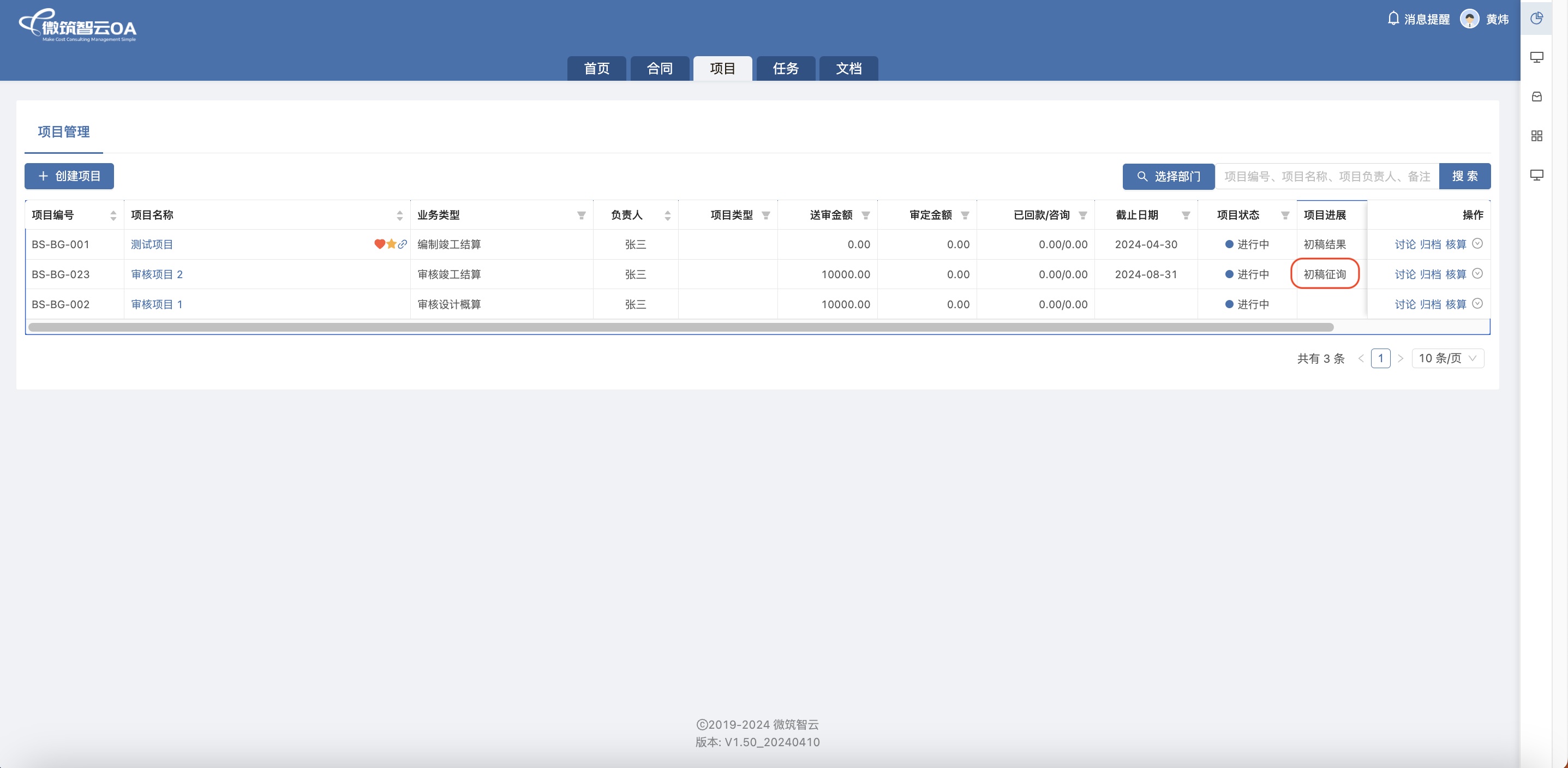Open the 业务类型 column filter
The width and height of the screenshot is (1568, 768).
coord(581,215)
